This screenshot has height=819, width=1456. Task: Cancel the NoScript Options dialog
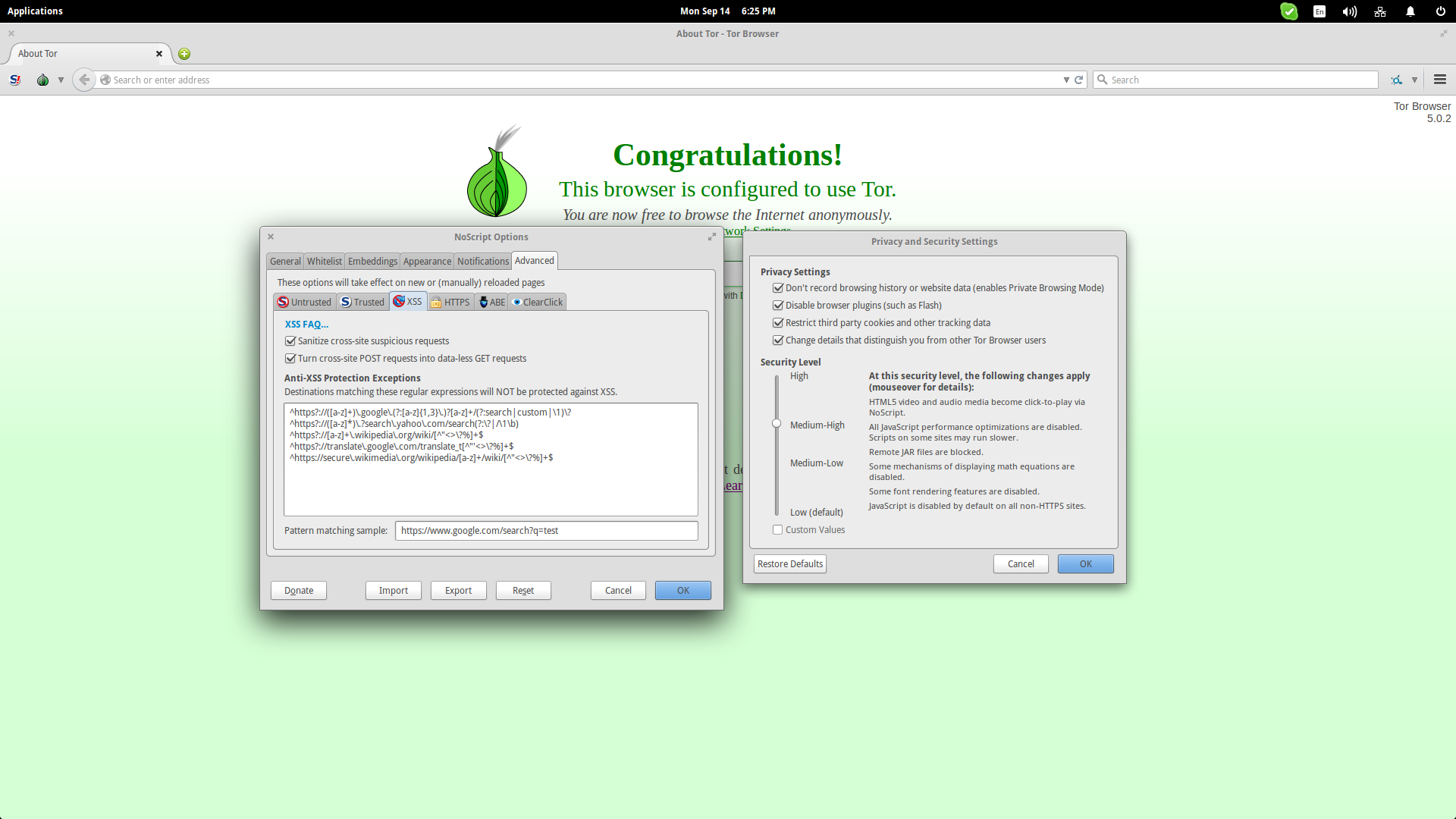tap(618, 591)
